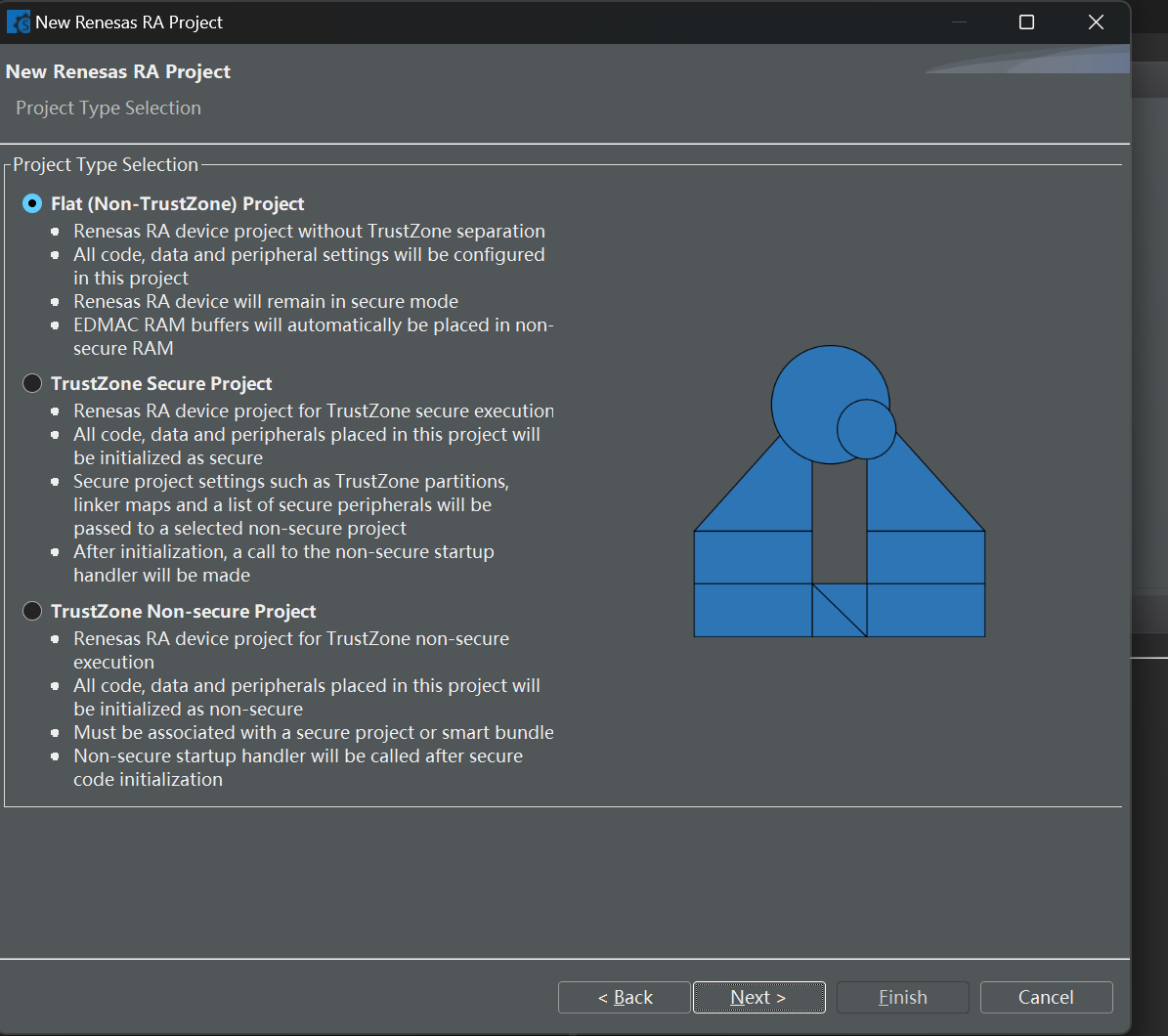
Task: Go back with the < Back button
Action: pyautogui.click(x=625, y=997)
